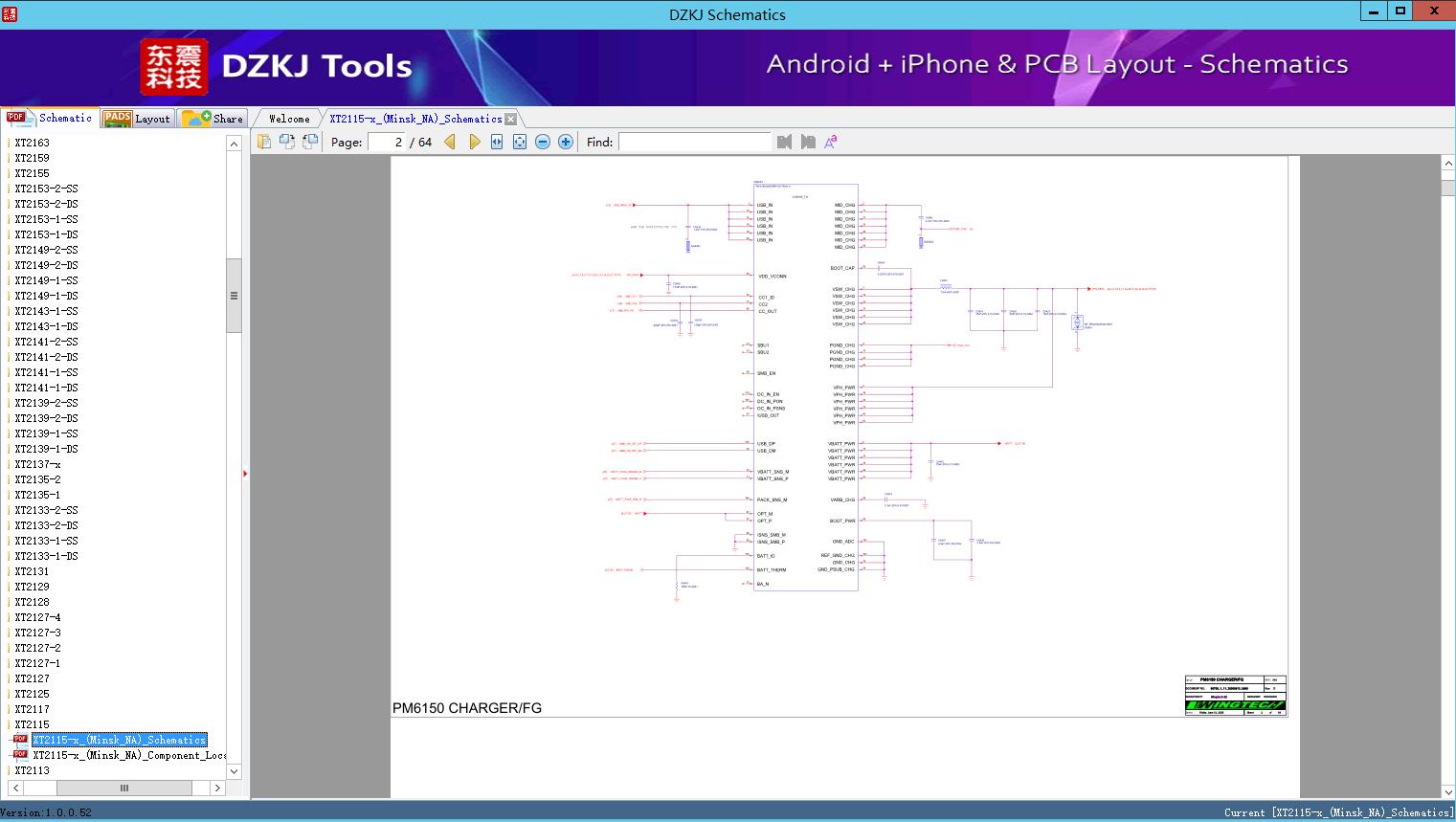Zoom in with the plus icon

tap(566, 142)
